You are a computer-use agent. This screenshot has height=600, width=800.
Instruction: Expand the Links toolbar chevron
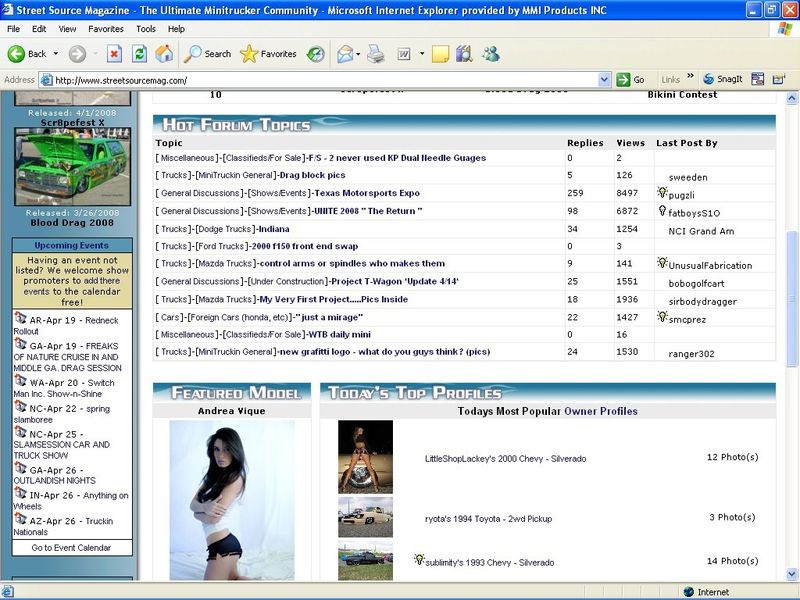(690, 76)
